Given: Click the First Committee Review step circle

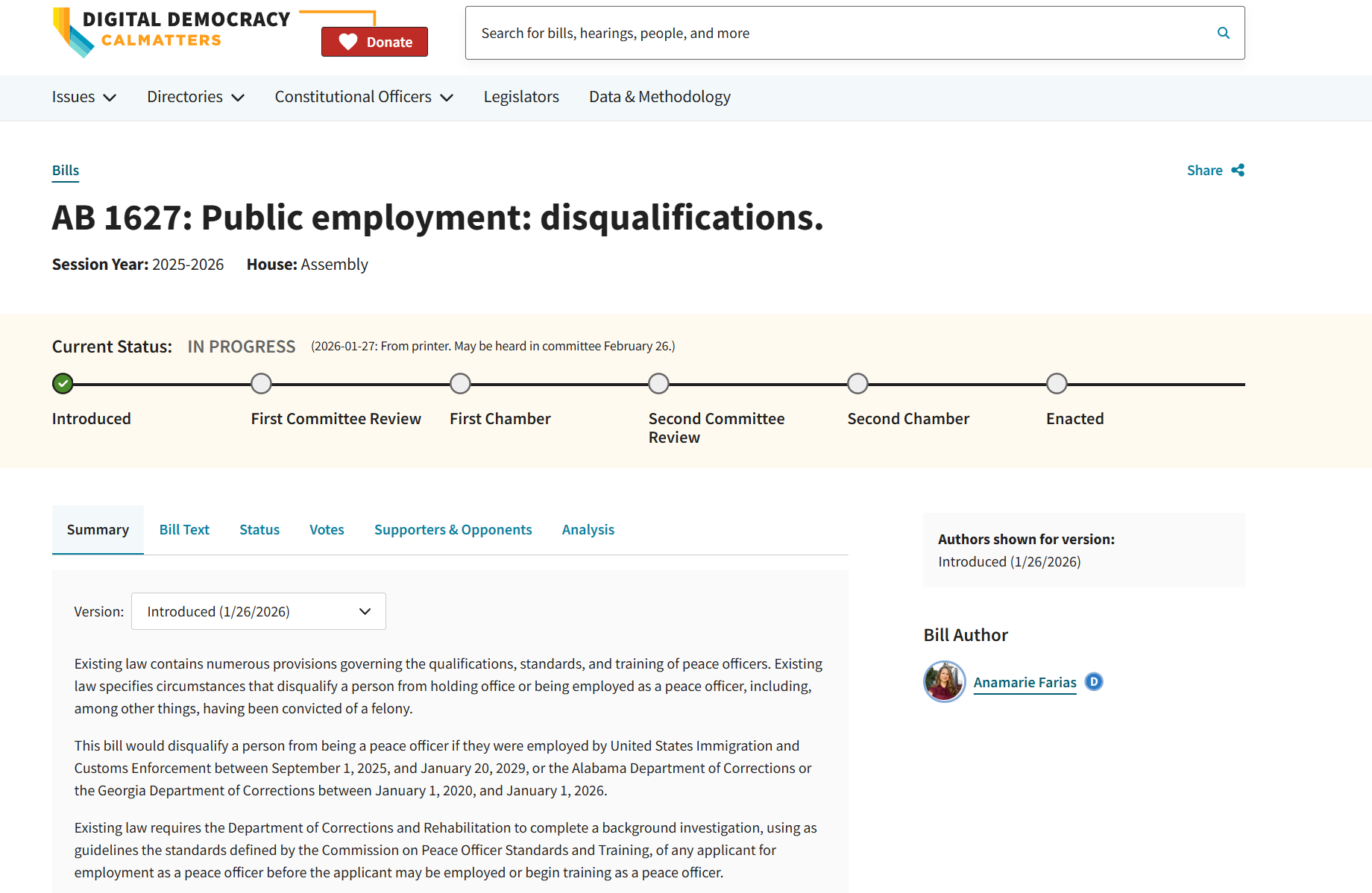Looking at the screenshot, I should point(261,384).
